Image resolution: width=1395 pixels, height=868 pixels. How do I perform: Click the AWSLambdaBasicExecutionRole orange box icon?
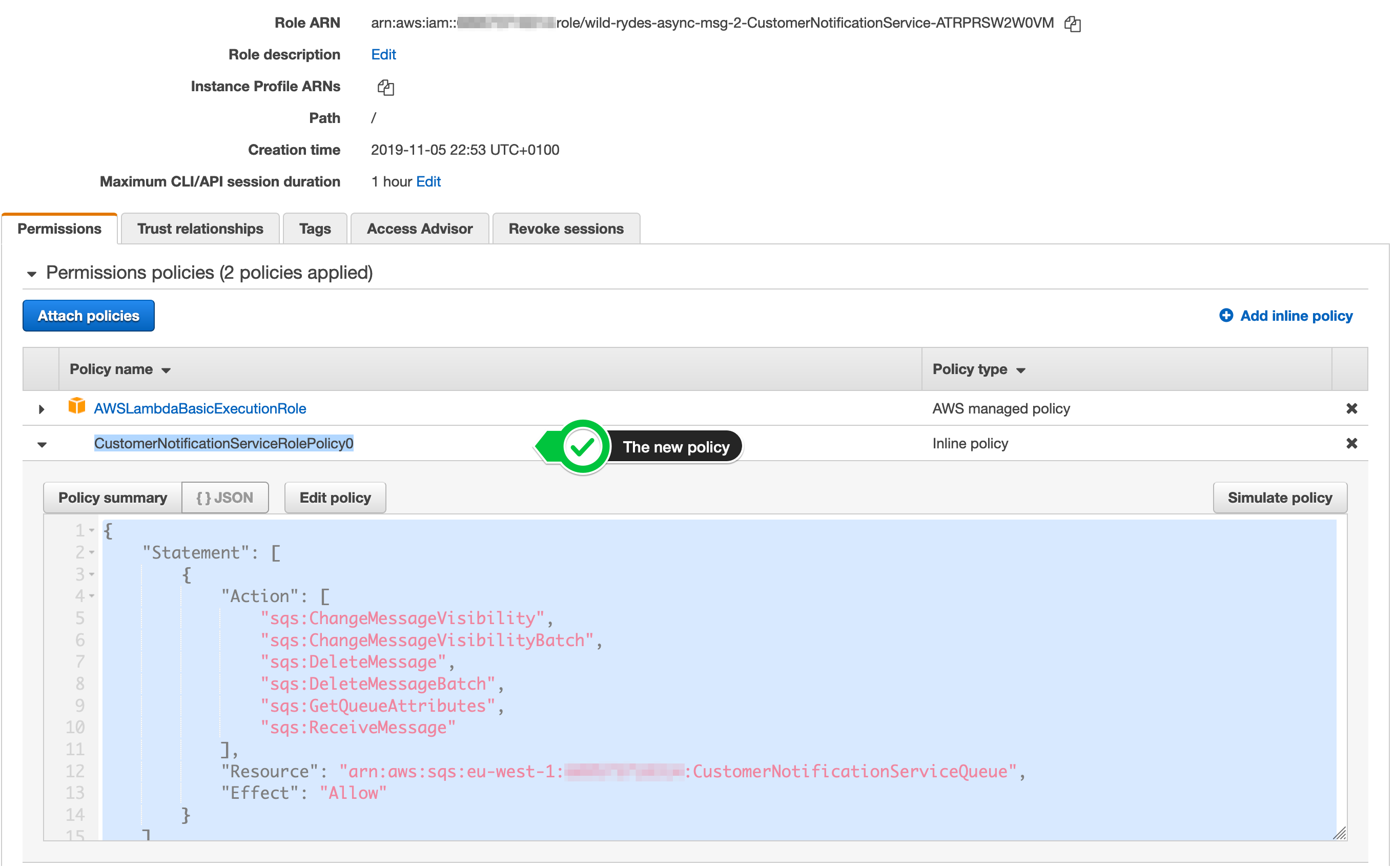tap(77, 407)
